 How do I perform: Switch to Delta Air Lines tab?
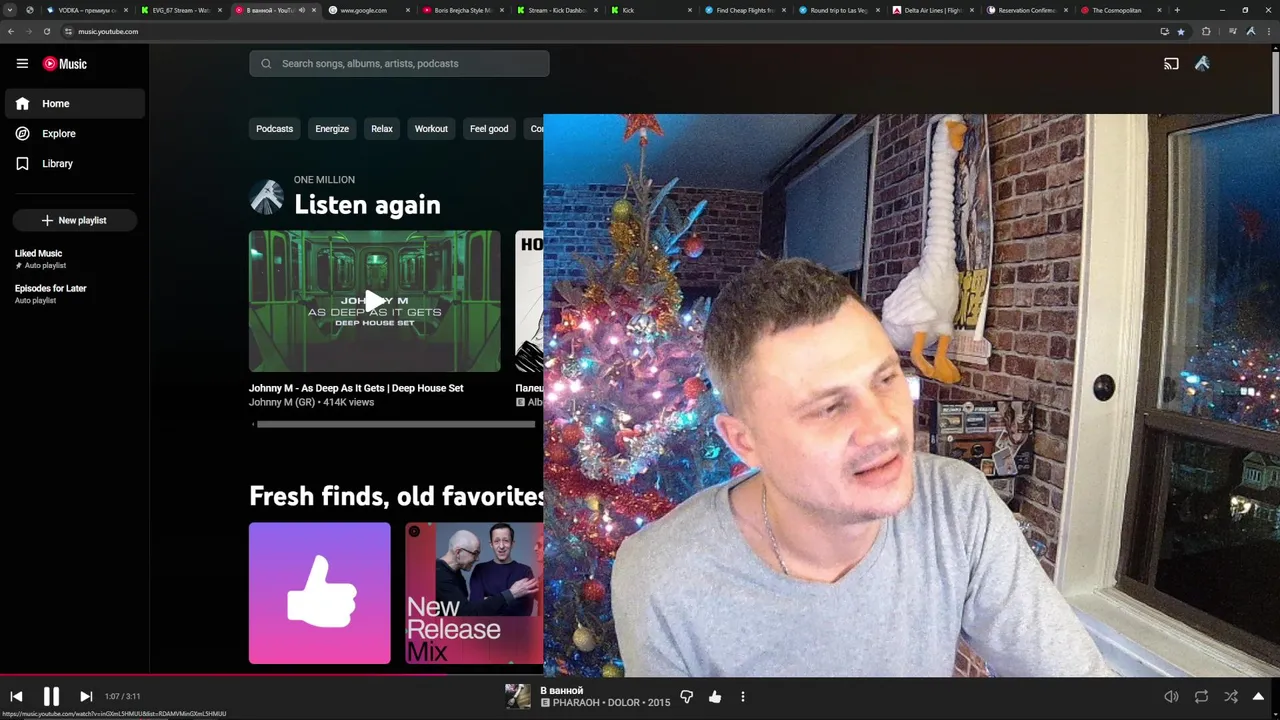[x=933, y=10]
